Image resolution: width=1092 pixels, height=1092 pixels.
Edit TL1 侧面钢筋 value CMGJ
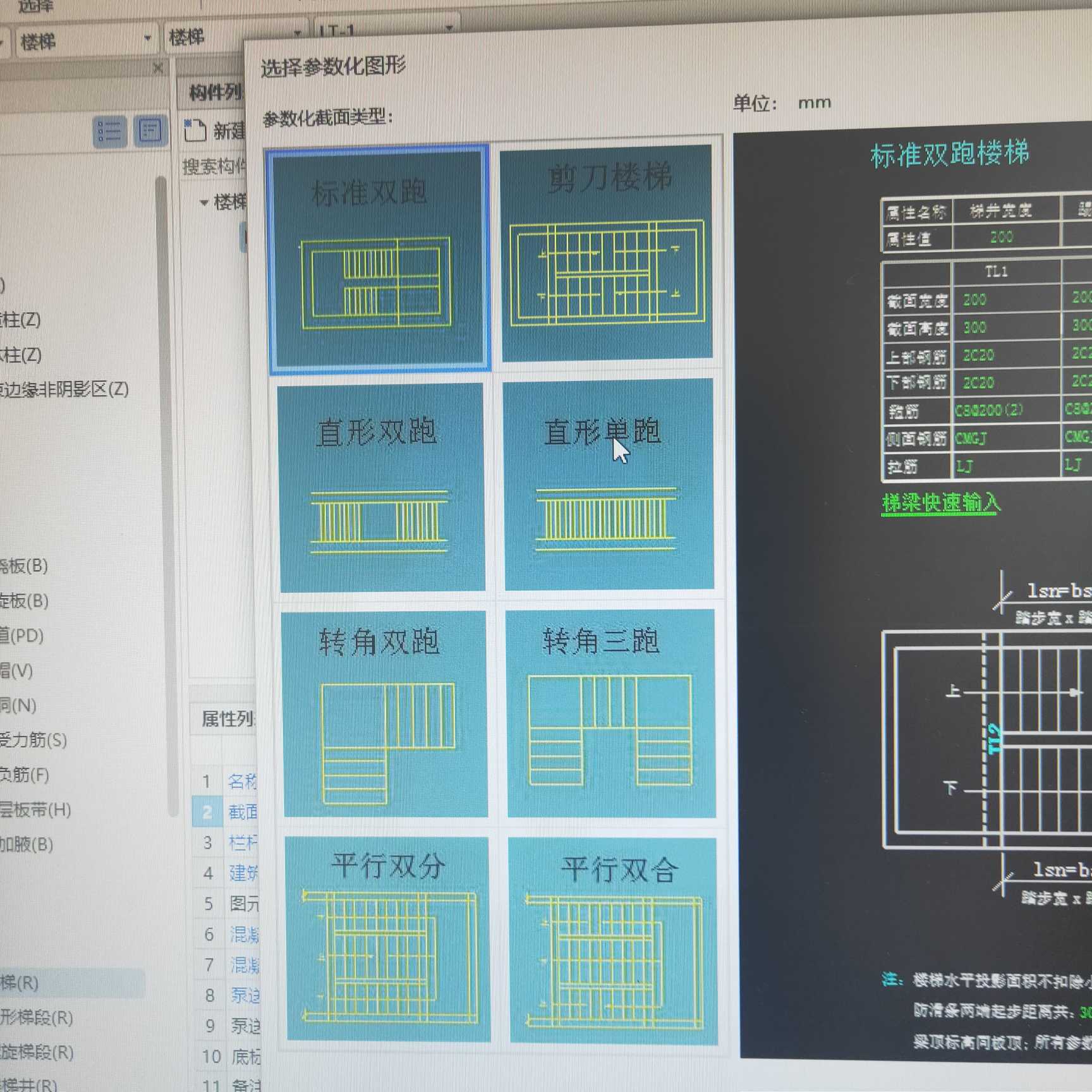pos(971,438)
